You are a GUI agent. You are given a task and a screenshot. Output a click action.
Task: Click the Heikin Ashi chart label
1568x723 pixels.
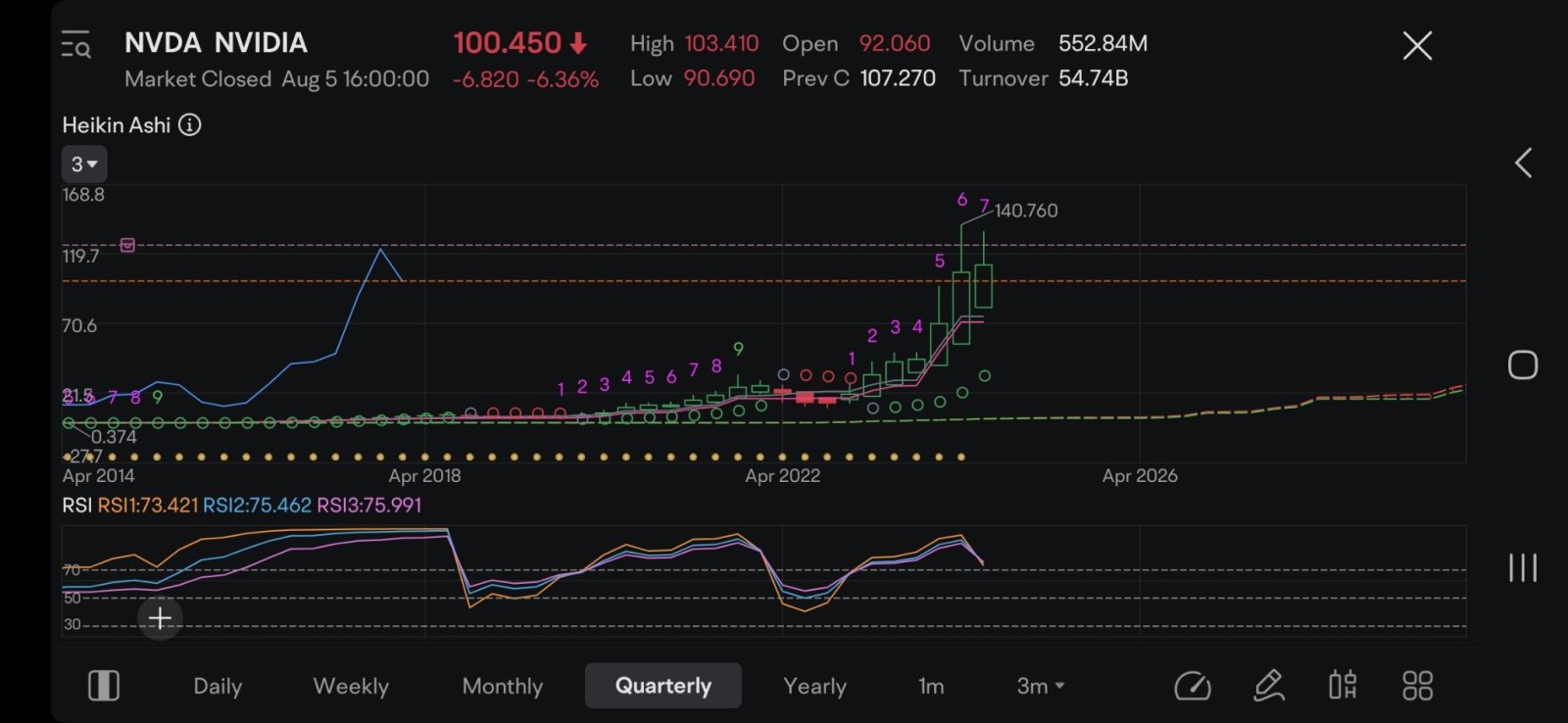click(x=117, y=125)
